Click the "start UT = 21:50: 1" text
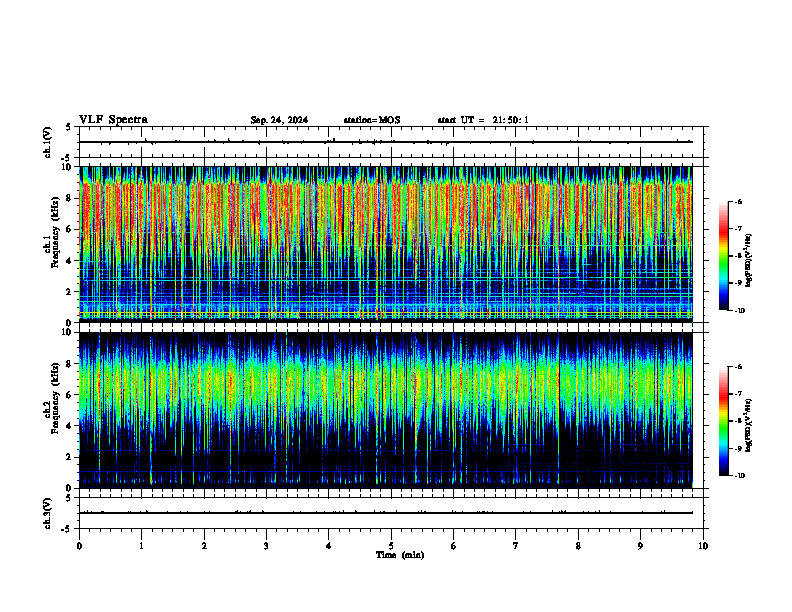 (483, 120)
